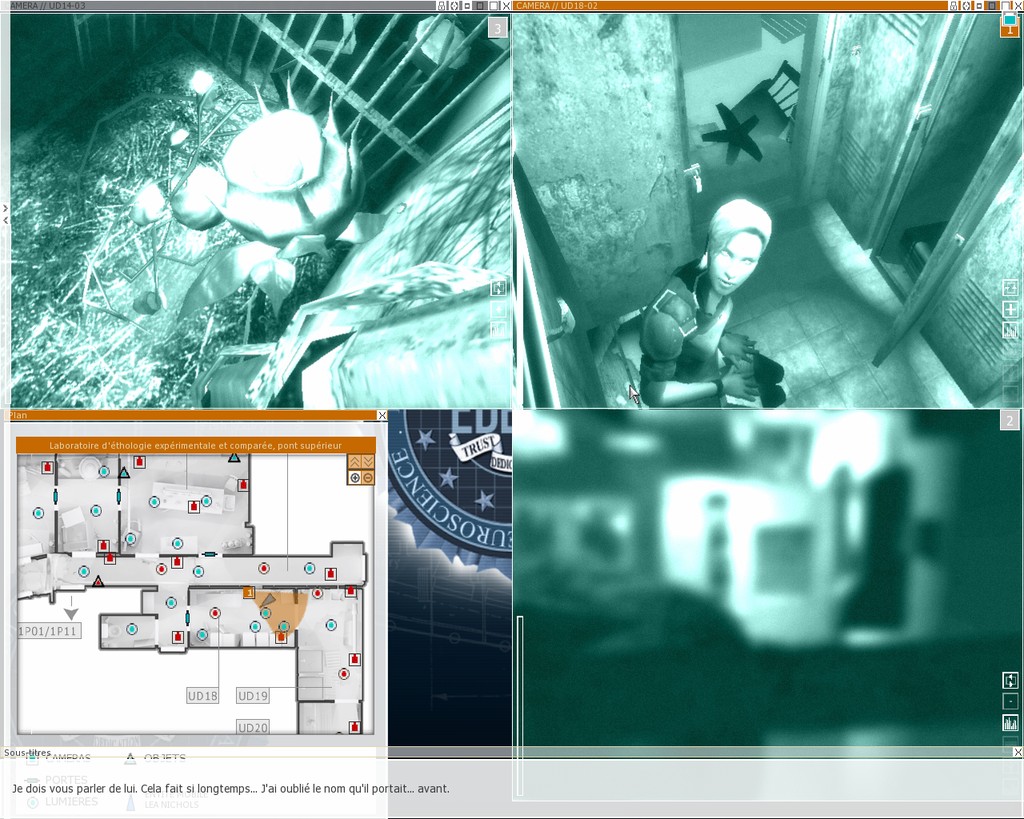
Task: Expand the left-edge panel arrows
Action: (4, 209)
